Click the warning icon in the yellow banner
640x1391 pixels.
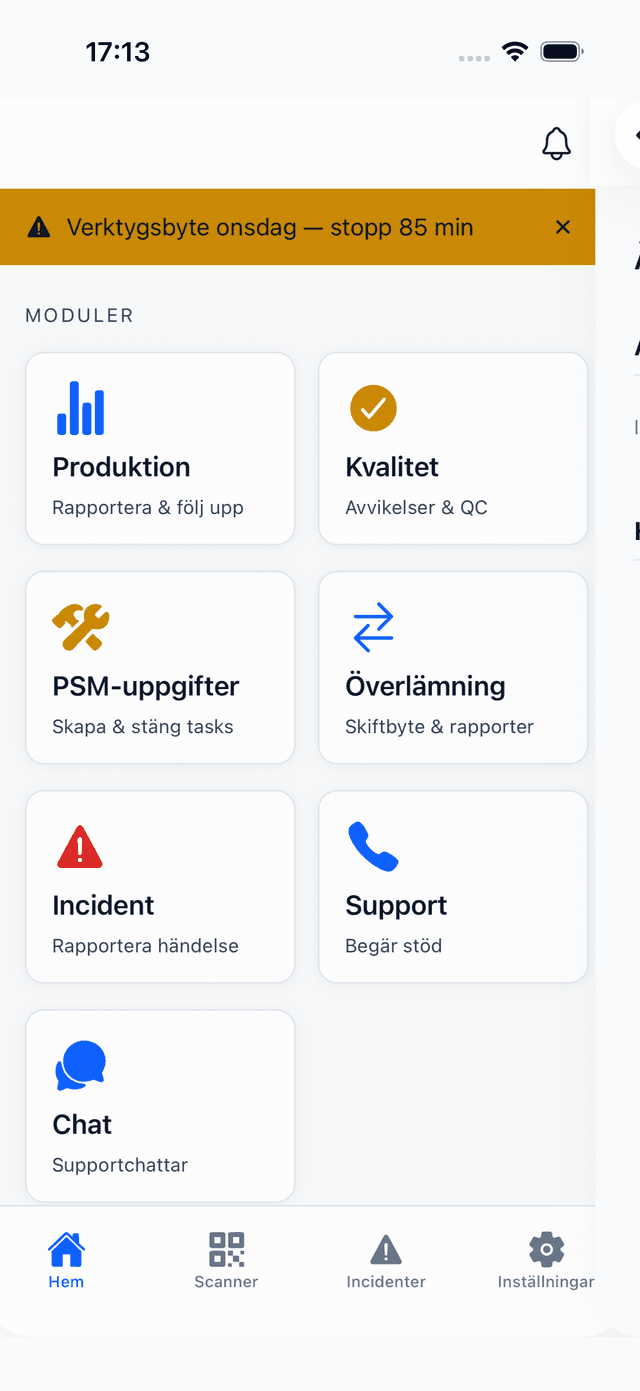[38, 227]
